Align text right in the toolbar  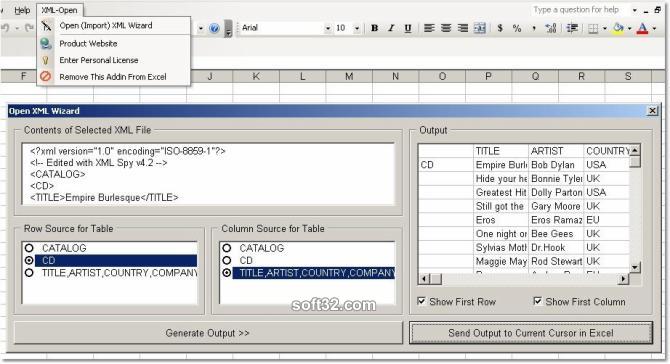[x=463, y=28]
